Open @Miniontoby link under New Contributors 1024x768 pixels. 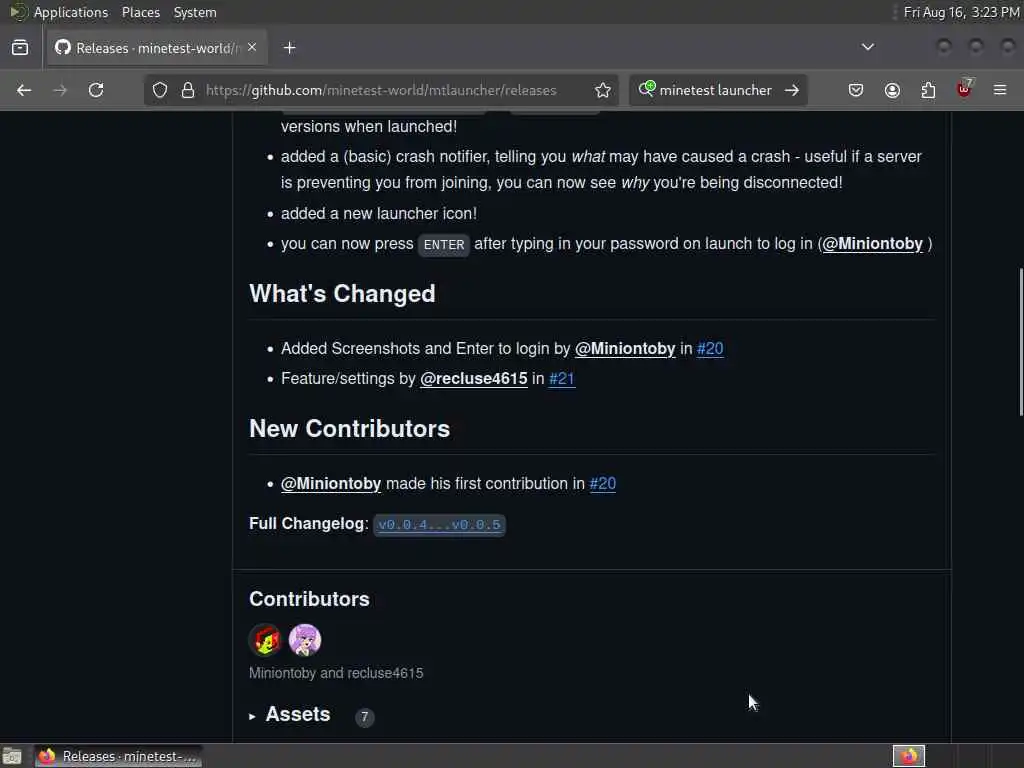click(331, 484)
